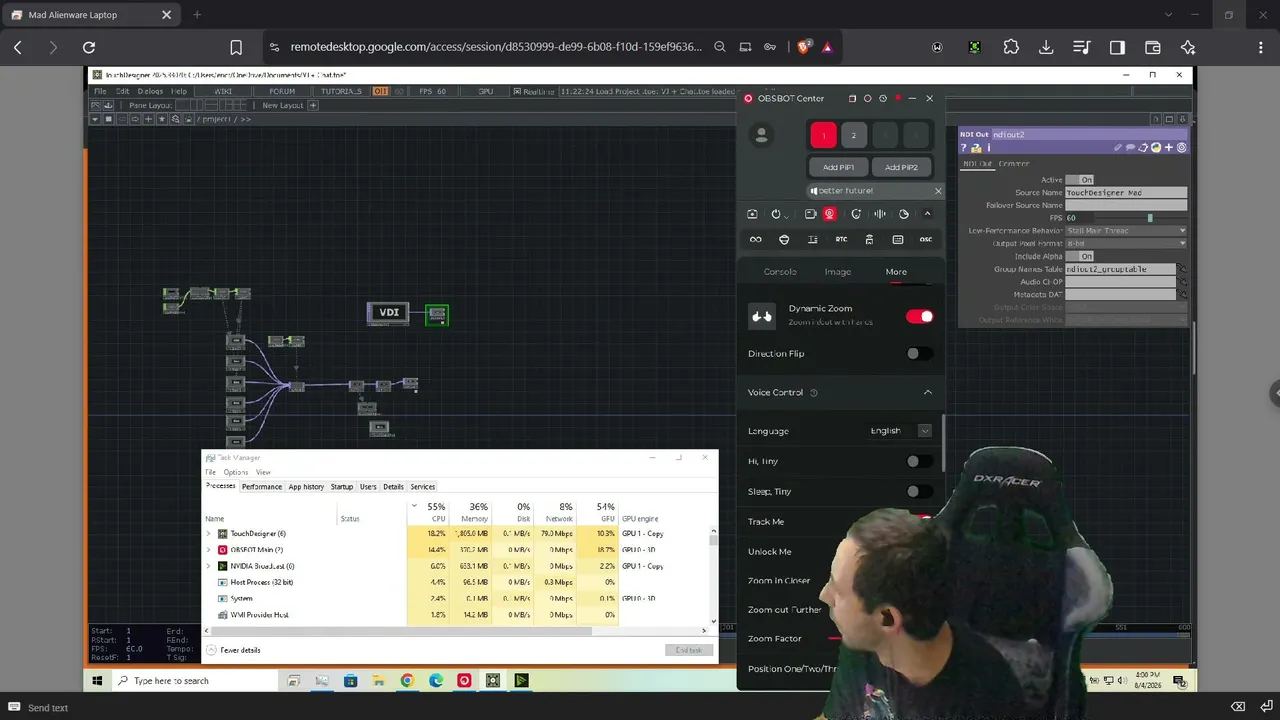Click the Add PIP2 button
Viewport: 1280px width, 720px height.
coord(901,167)
